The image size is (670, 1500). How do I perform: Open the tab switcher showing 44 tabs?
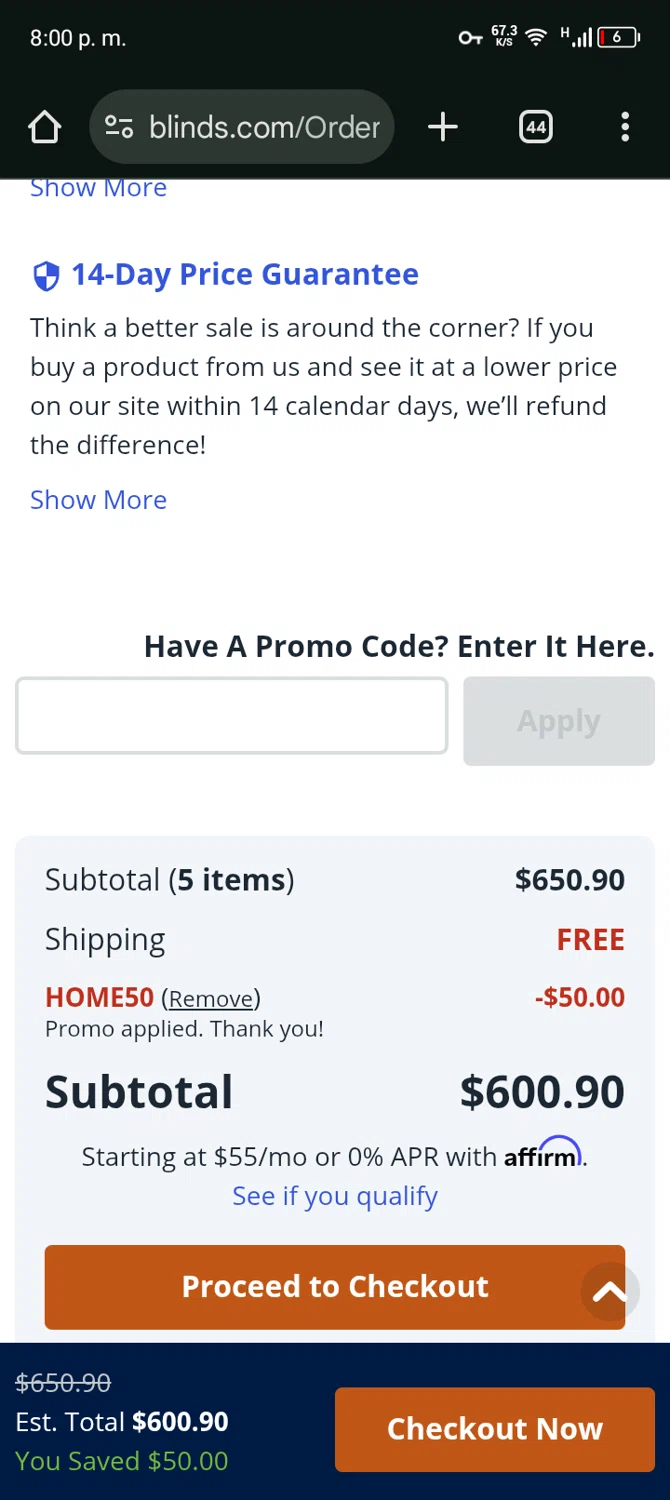pos(536,127)
